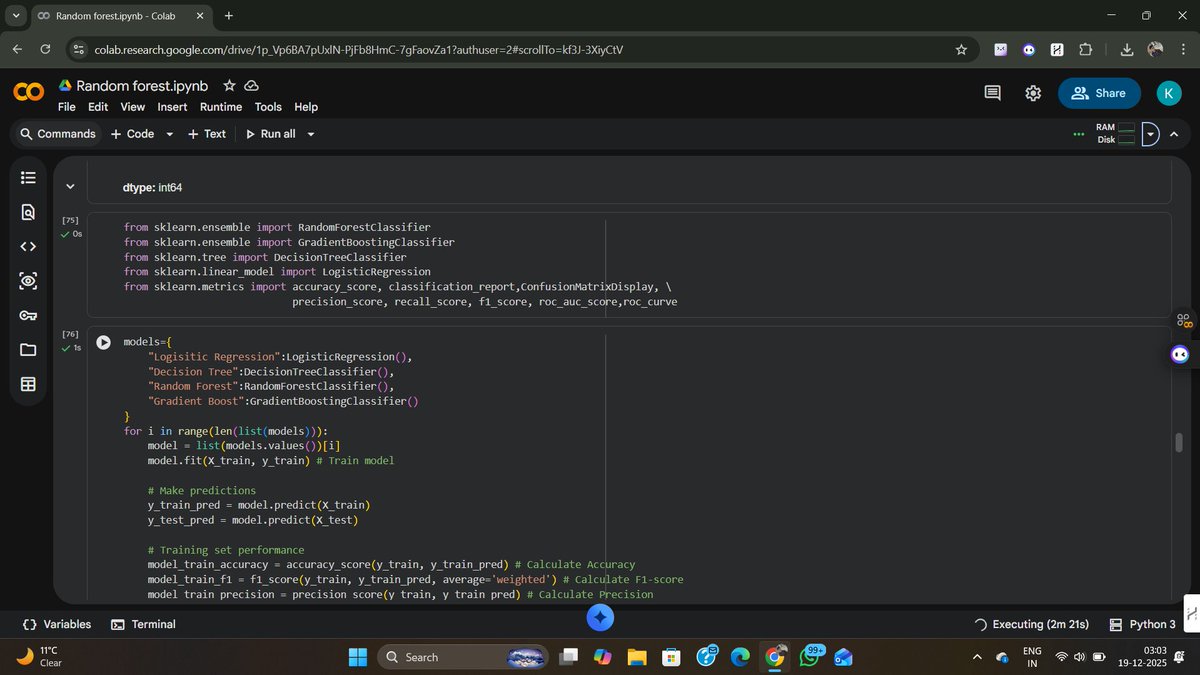
Task: Go back to previous page
Action: point(17,49)
